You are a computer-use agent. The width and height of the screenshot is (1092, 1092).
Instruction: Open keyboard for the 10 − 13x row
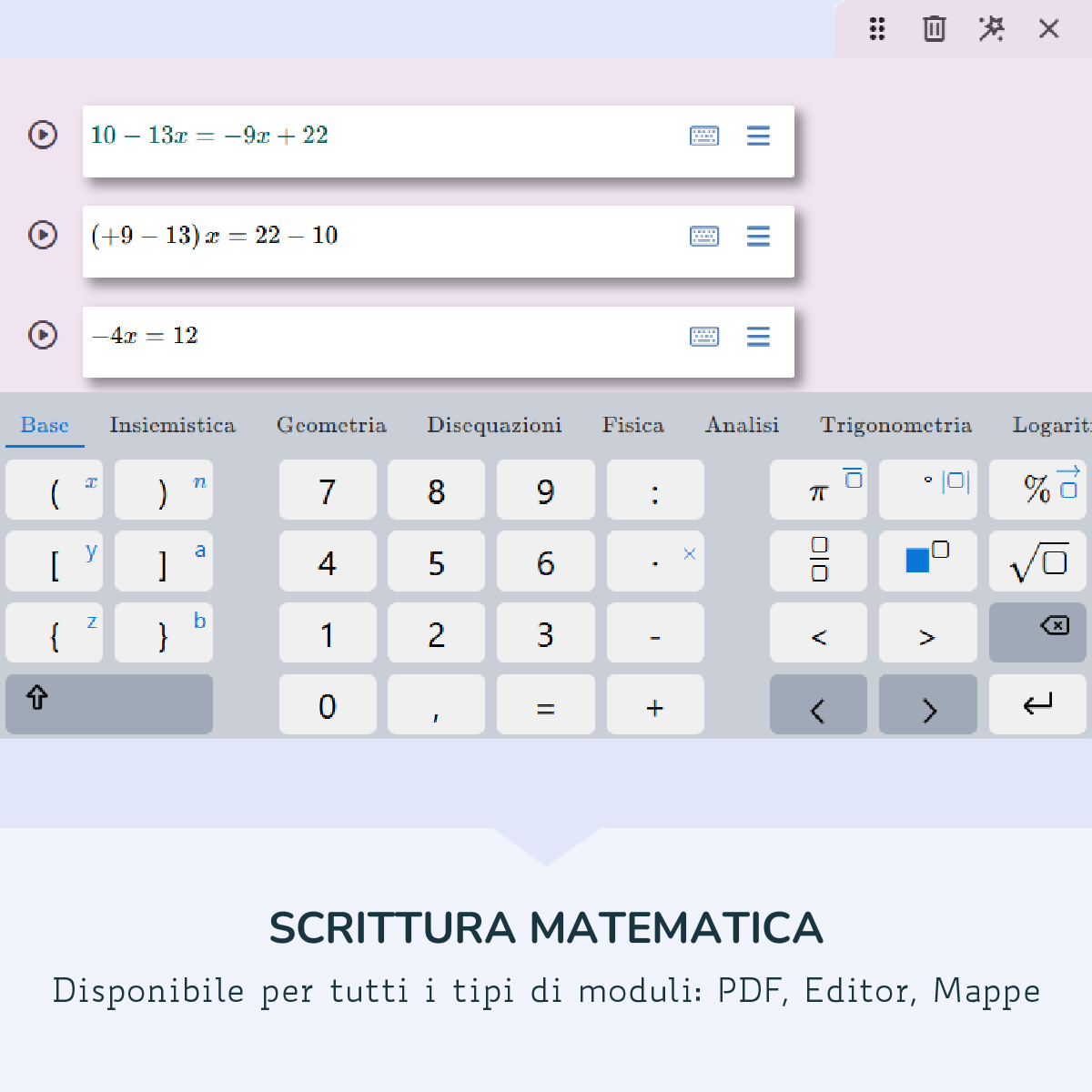(x=704, y=136)
